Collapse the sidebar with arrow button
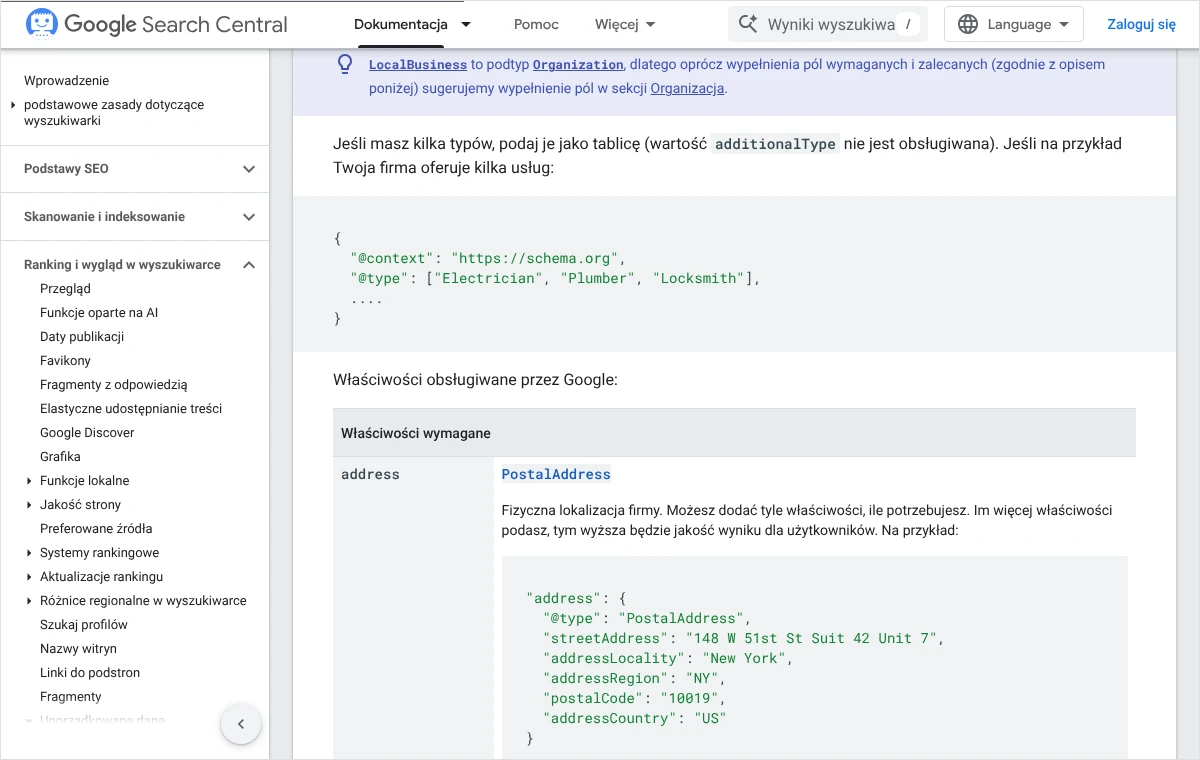Viewport: 1200px width, 760px height. point(241,724)
